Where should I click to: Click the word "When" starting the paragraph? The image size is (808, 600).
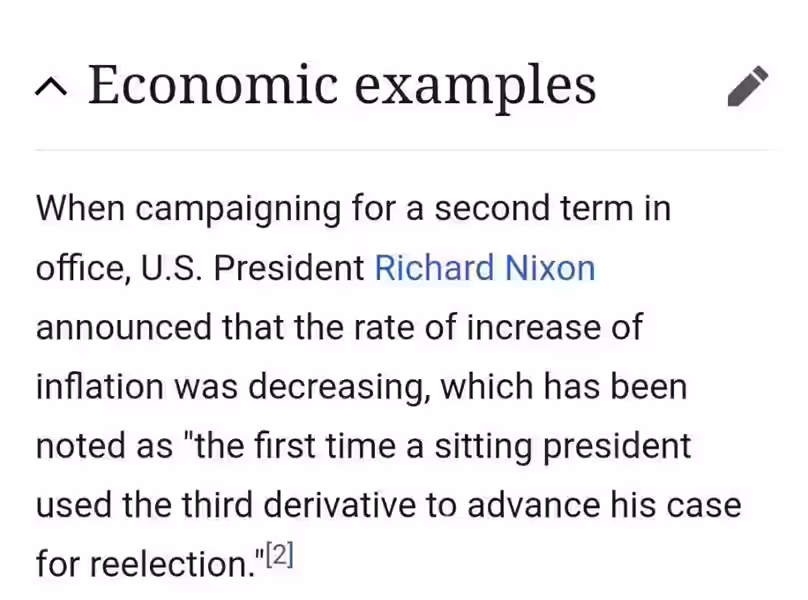[80, 209]
